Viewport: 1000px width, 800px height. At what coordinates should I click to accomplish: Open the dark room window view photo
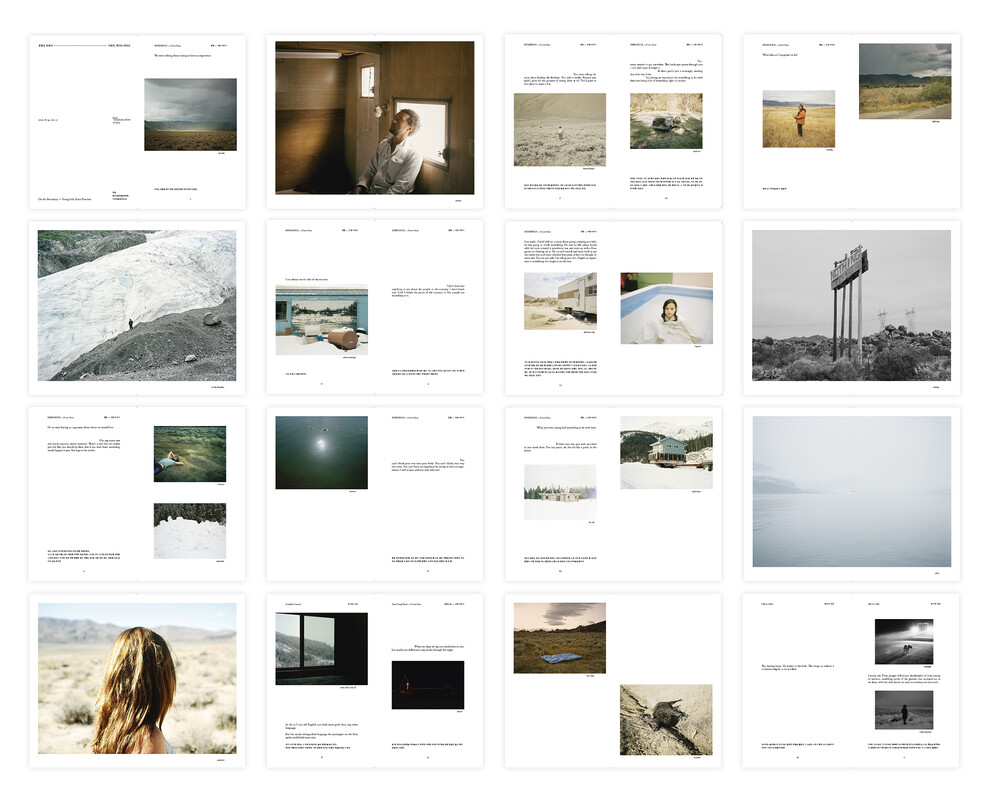321,648
